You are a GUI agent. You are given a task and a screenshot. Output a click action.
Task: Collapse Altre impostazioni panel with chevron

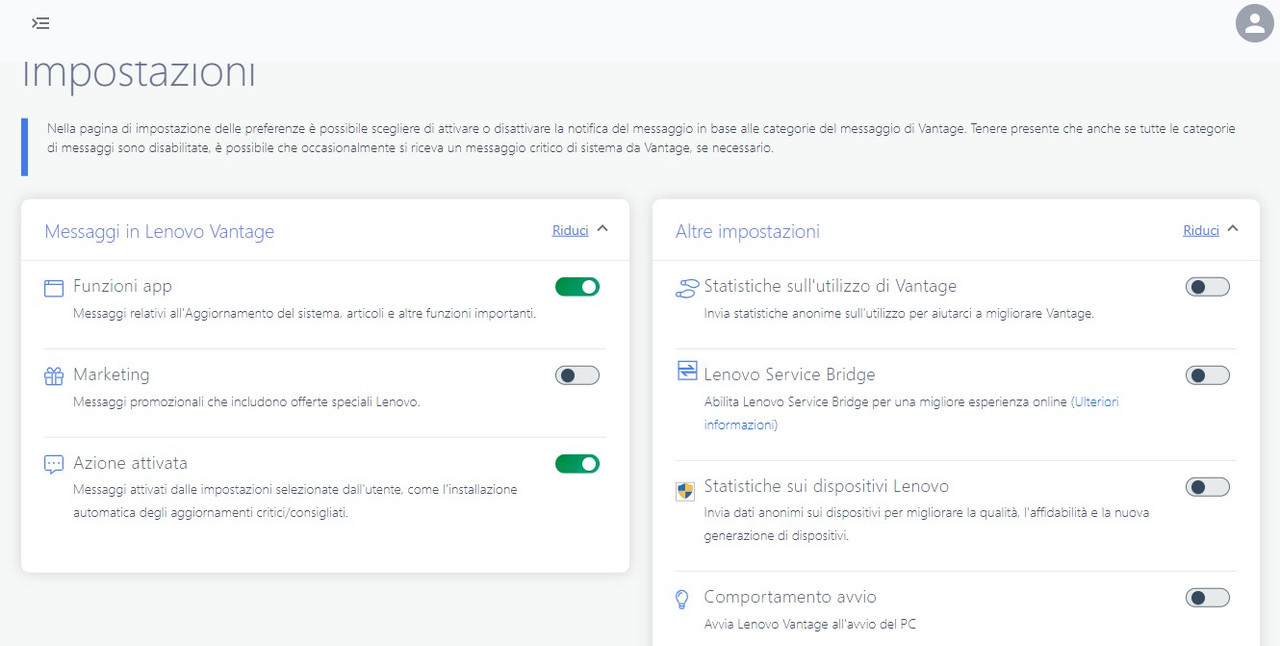tap(1232, 229)
